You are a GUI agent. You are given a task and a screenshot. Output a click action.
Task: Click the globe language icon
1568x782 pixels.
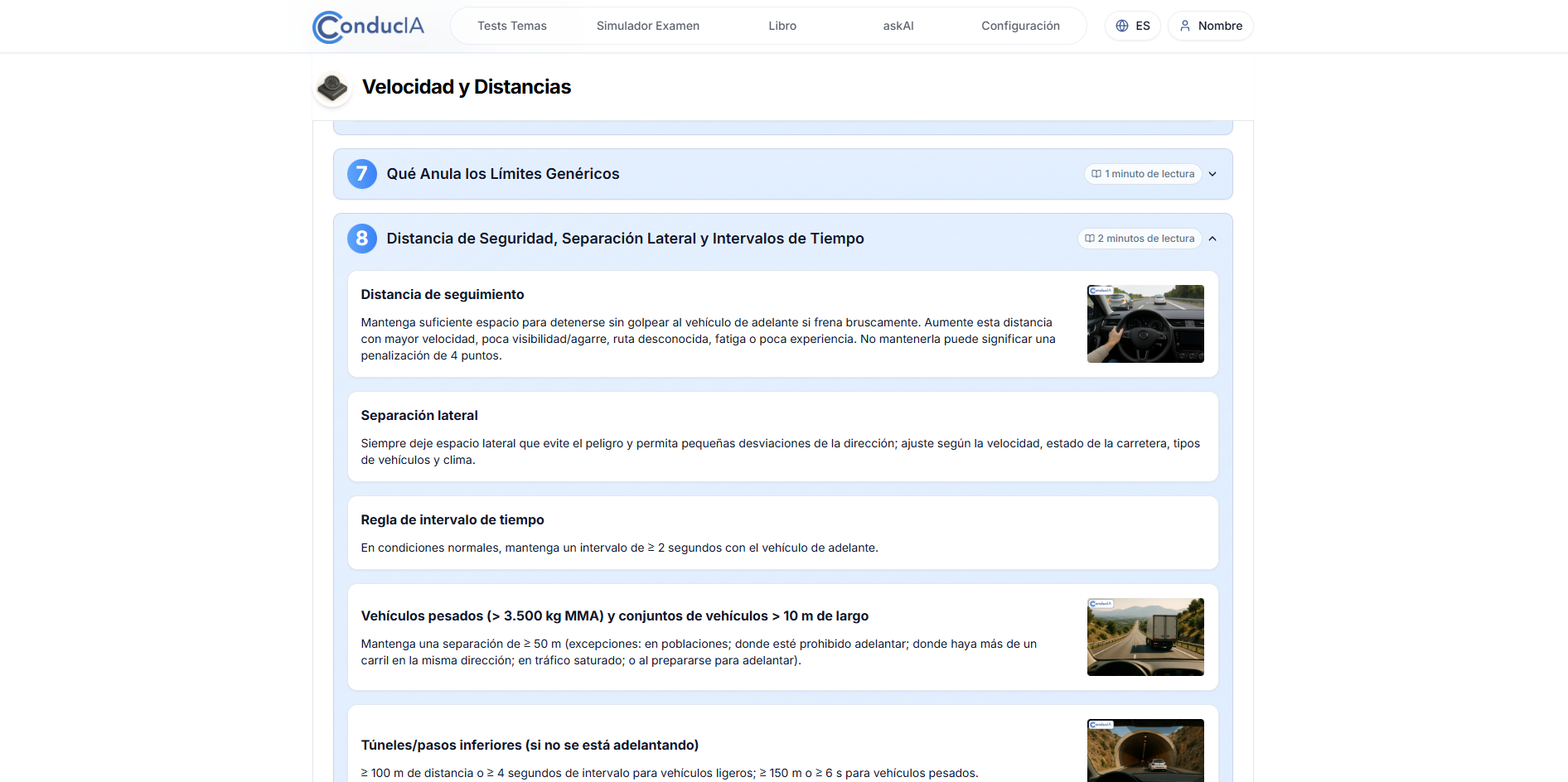coord(1122,26)
